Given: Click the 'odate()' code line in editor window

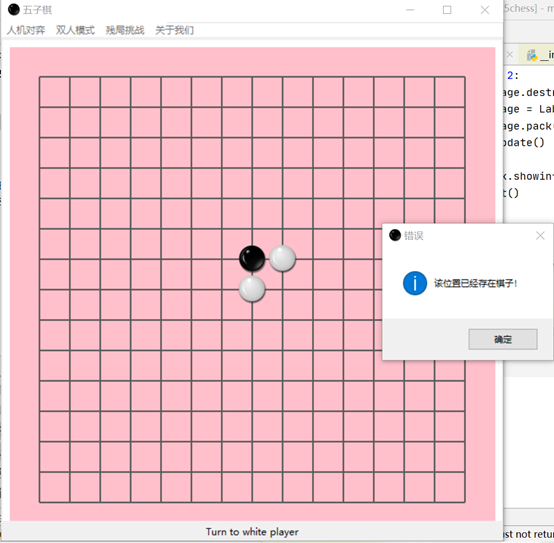Looking at the screenshot, I should (x=524, y=143).
